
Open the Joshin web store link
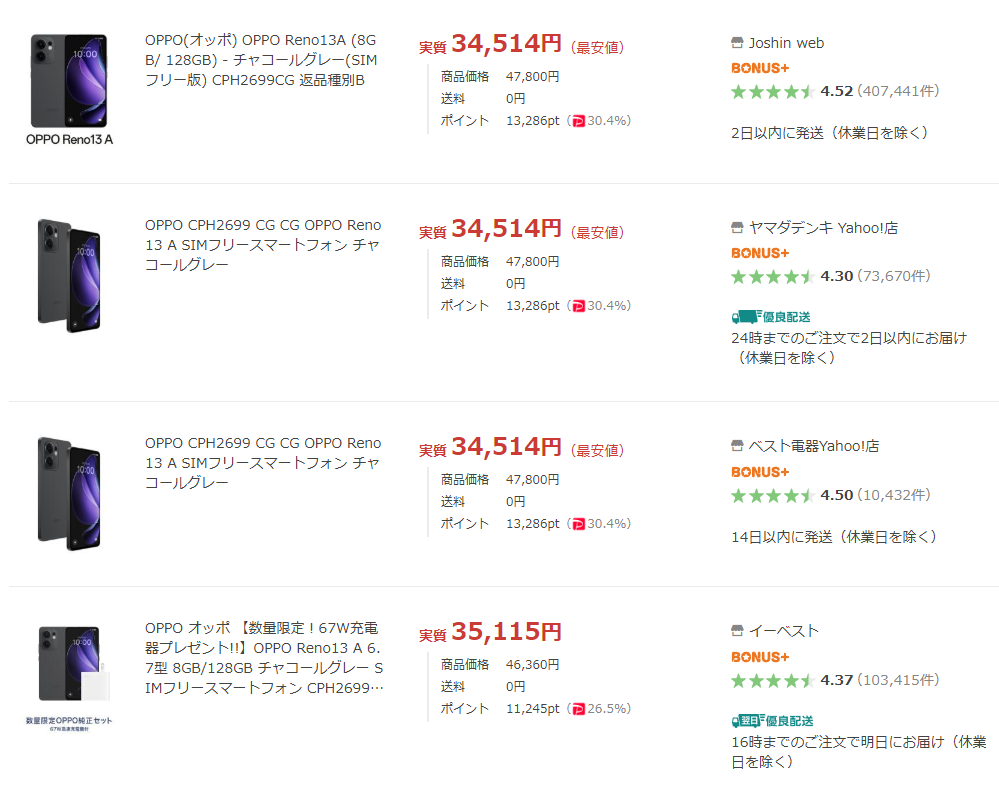[787, 43]
